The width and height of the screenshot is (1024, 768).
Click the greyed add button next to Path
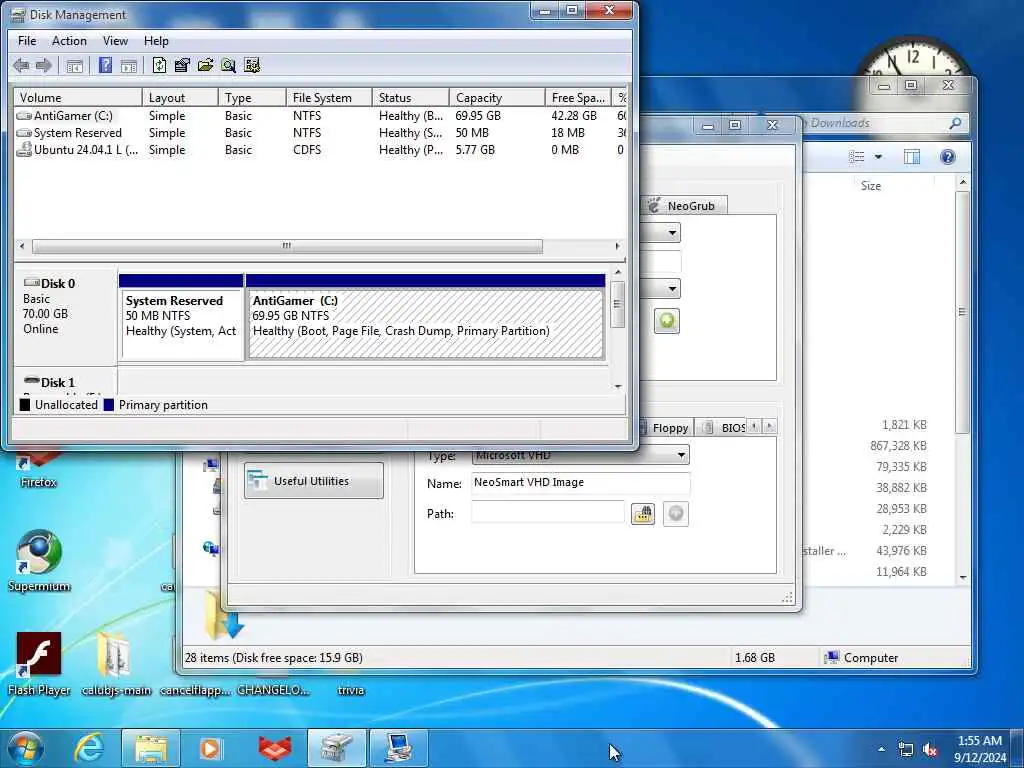point(676,514)
